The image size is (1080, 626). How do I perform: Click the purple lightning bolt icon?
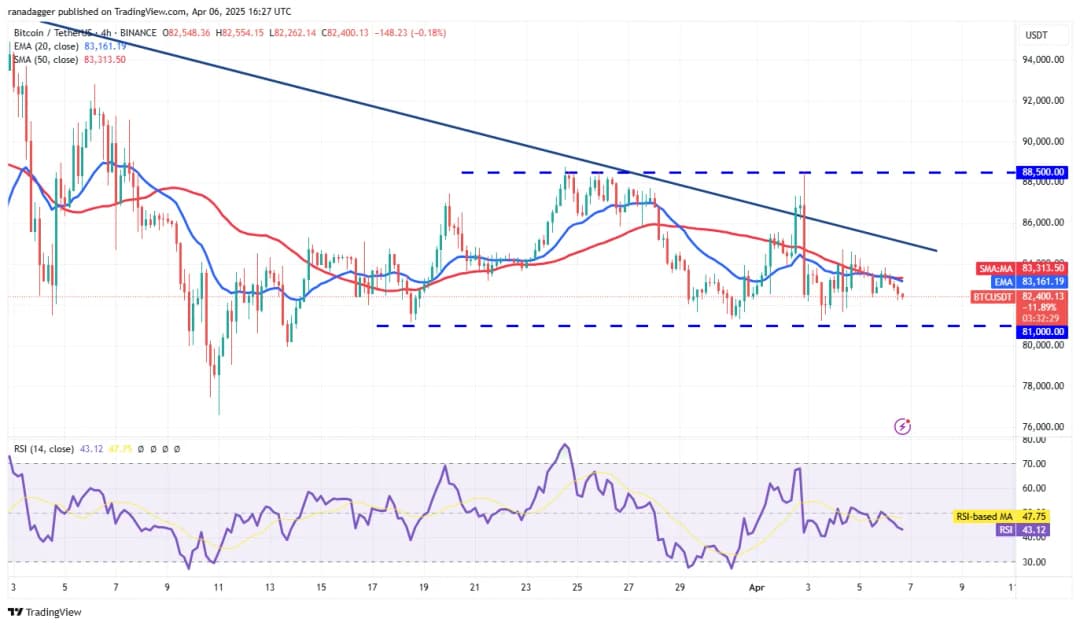902,426
